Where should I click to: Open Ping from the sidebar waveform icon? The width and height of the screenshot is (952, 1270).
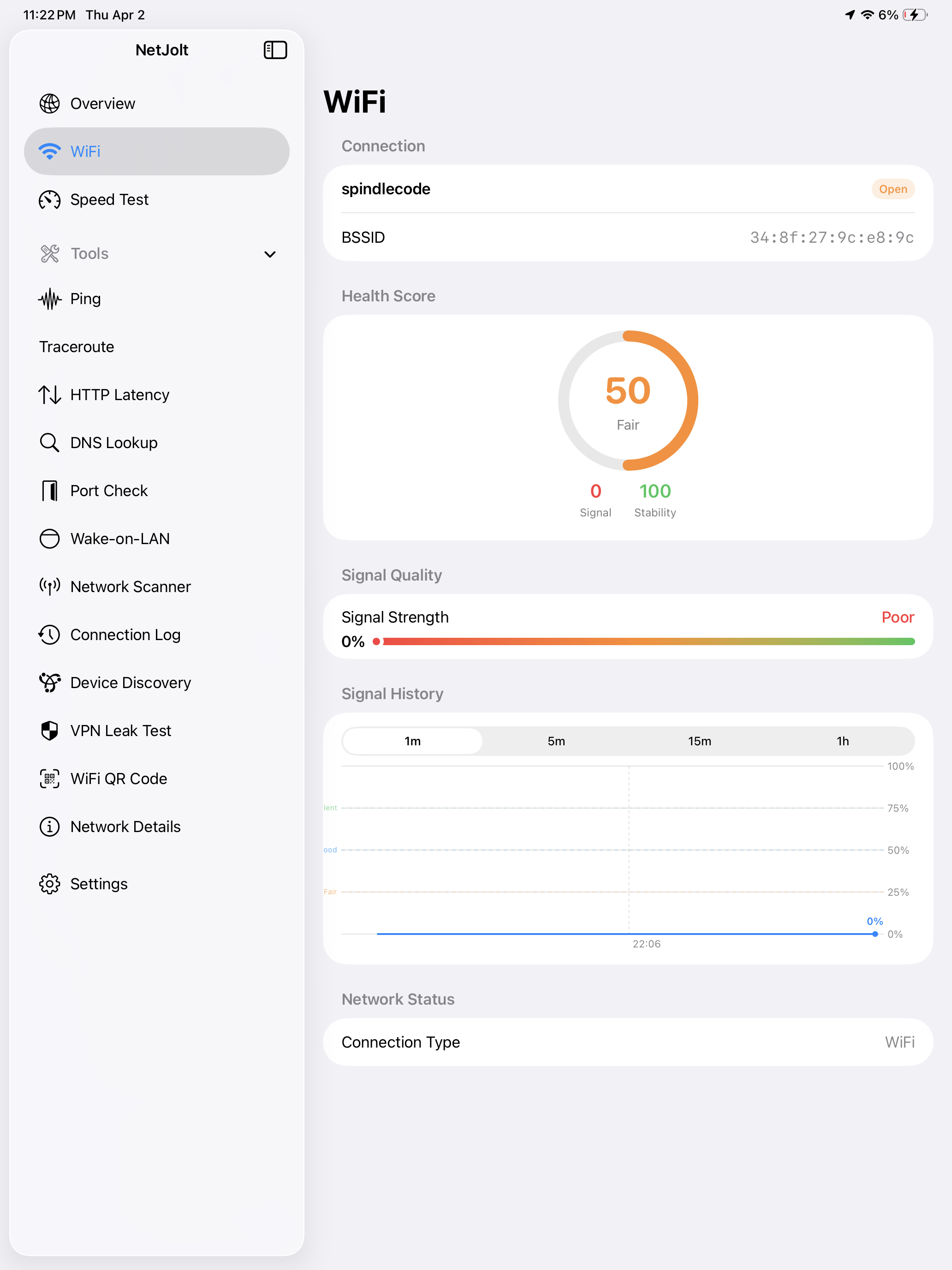click(49, 299)
